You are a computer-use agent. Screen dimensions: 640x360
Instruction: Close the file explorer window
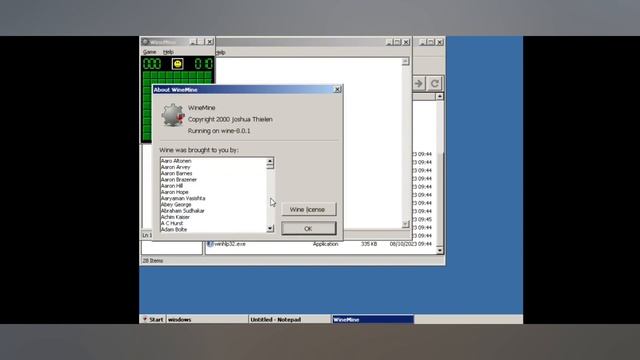[x=440, y=42]
